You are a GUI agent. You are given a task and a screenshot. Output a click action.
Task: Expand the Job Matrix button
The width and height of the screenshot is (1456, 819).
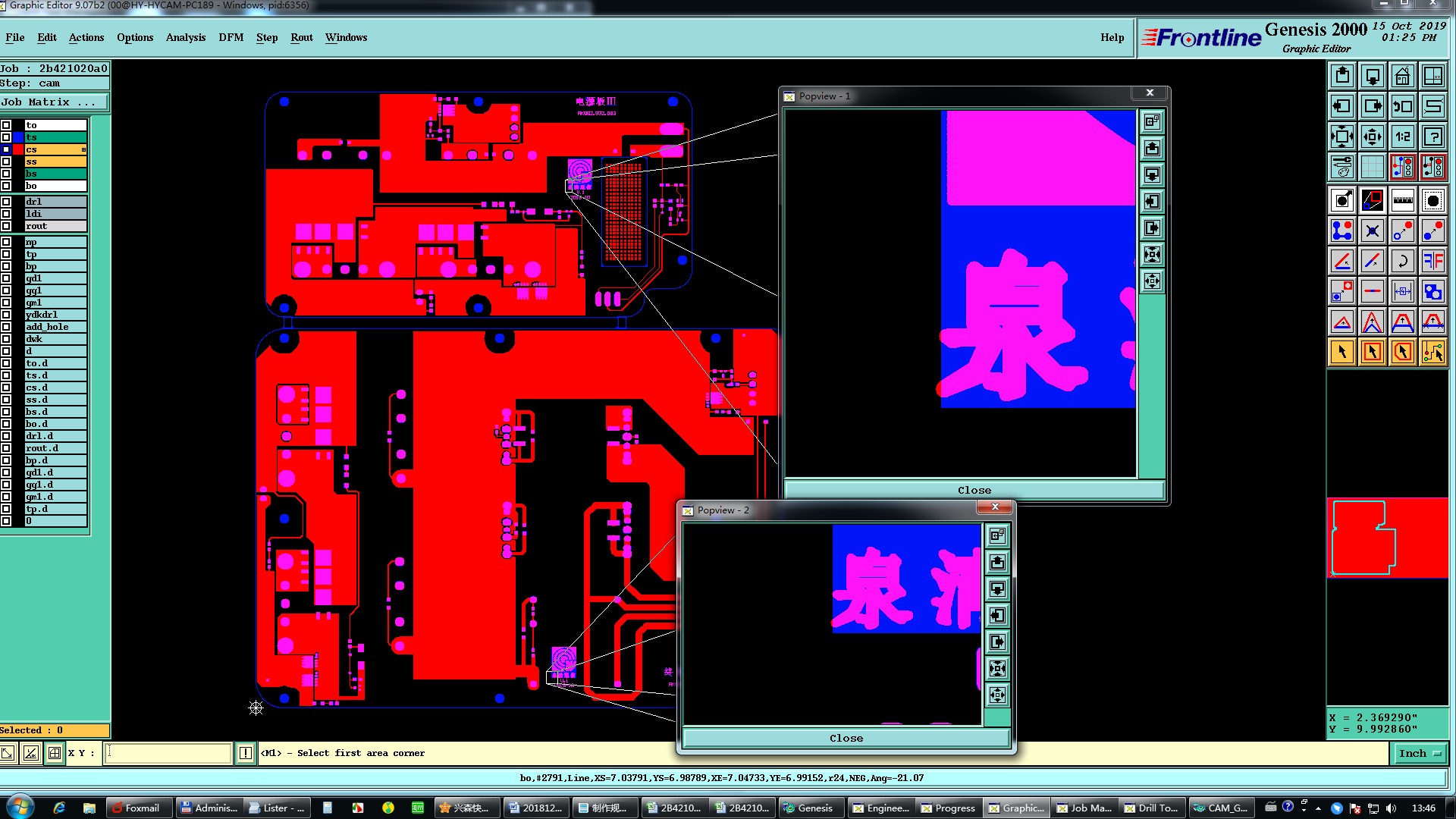coord(53,102)
